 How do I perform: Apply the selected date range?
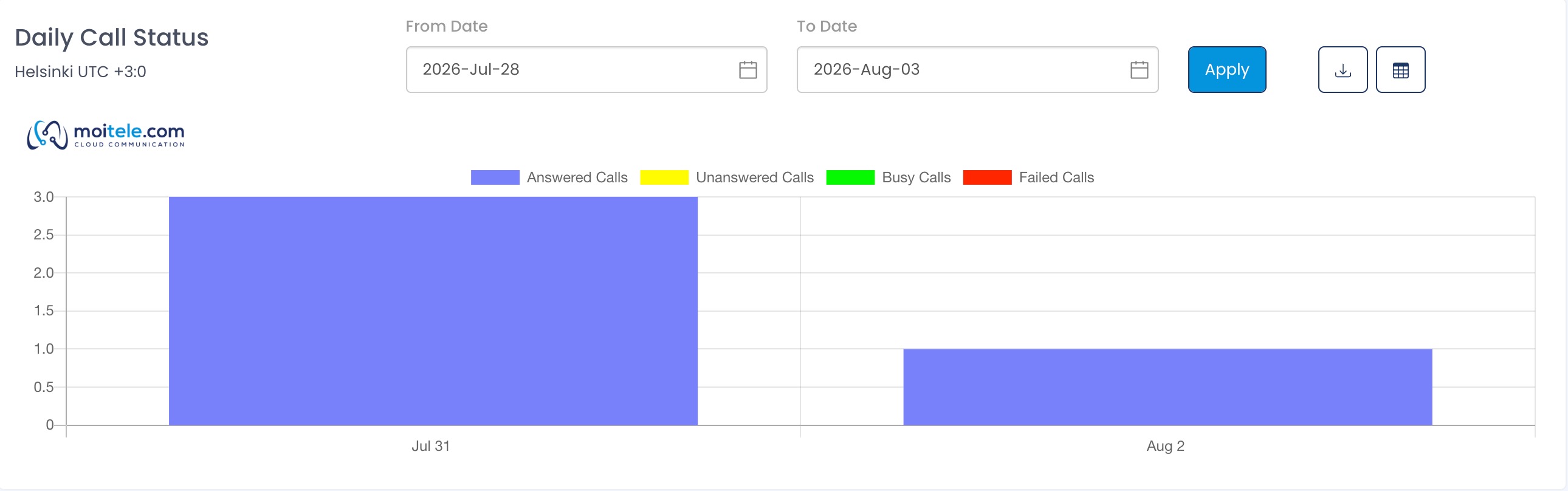[x=1226, y=69]
